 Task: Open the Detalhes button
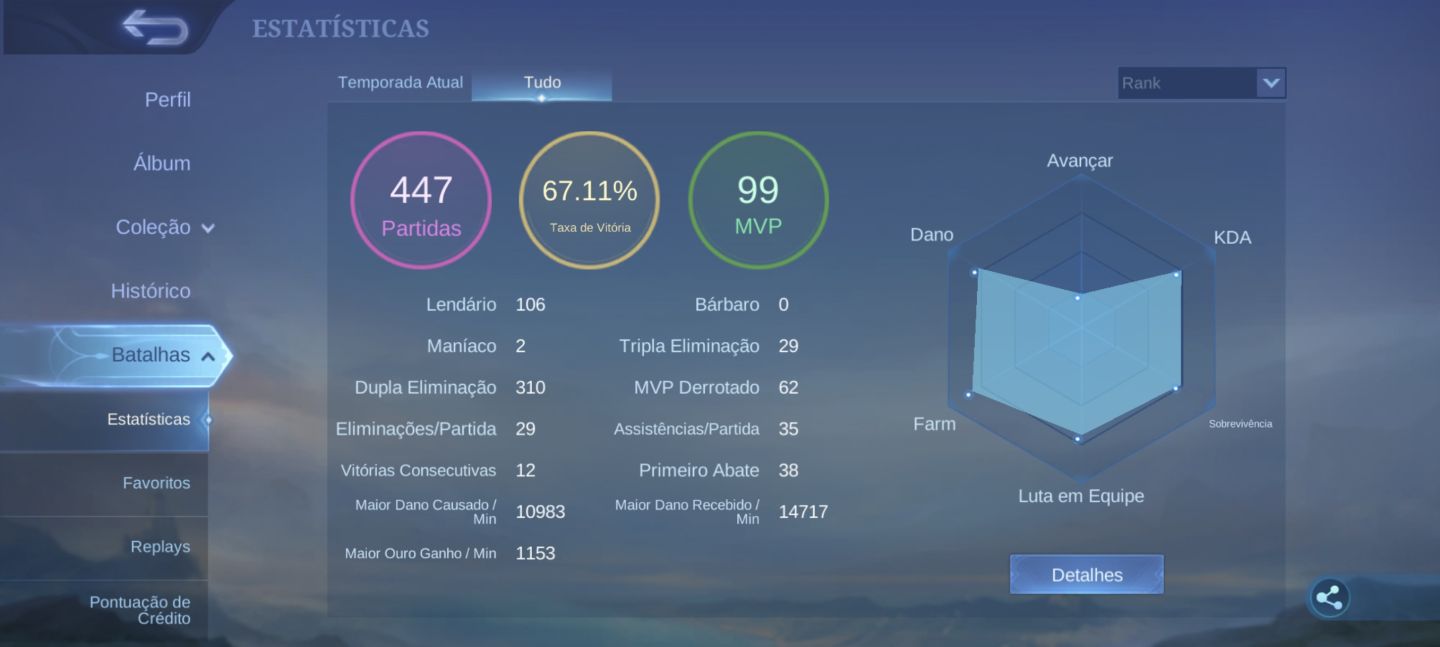pos(1087,575)
